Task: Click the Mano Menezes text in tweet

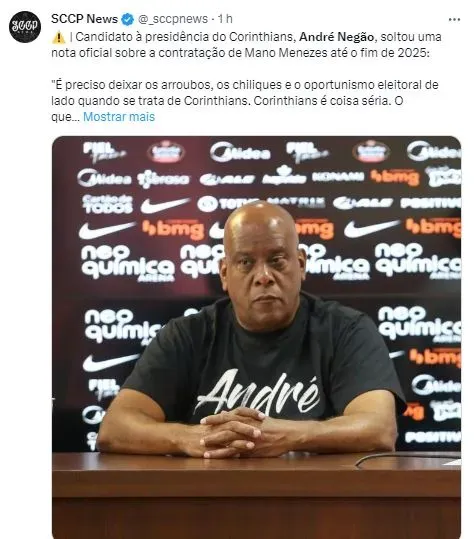Action: (x=283, y=53)
